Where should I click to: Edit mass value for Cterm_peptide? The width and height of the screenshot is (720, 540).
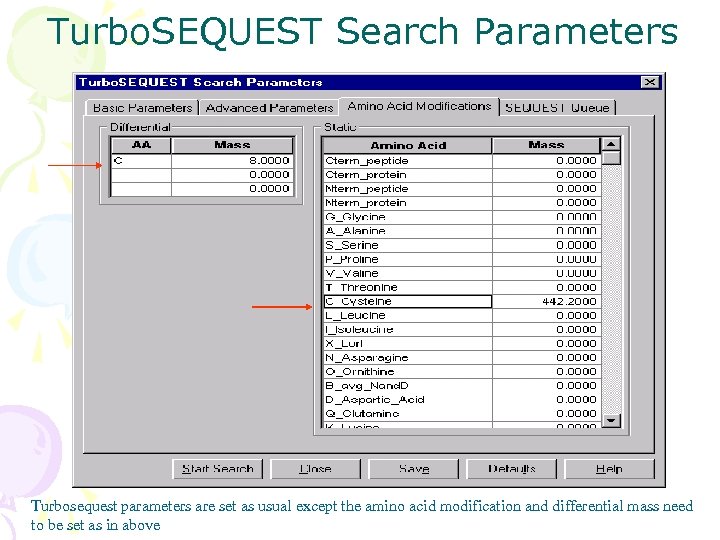[x=546, y=161]
